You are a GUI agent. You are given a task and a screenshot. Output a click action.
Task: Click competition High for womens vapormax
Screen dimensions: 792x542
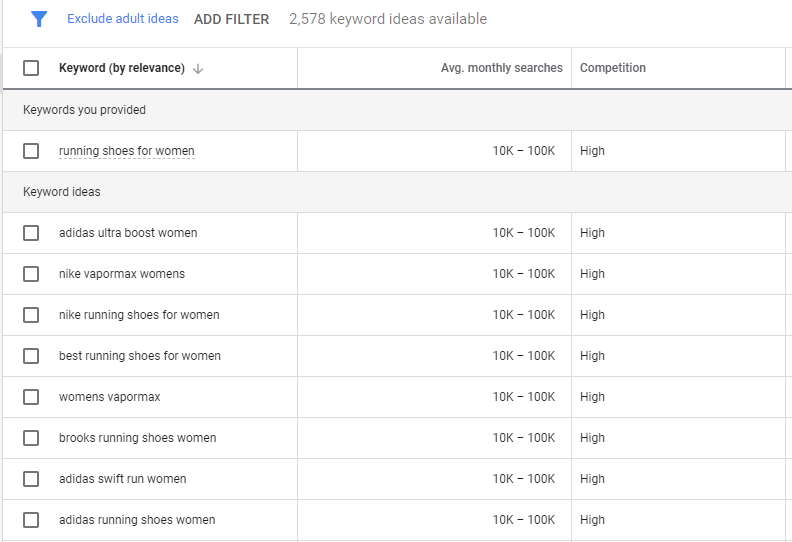[592, 397]
